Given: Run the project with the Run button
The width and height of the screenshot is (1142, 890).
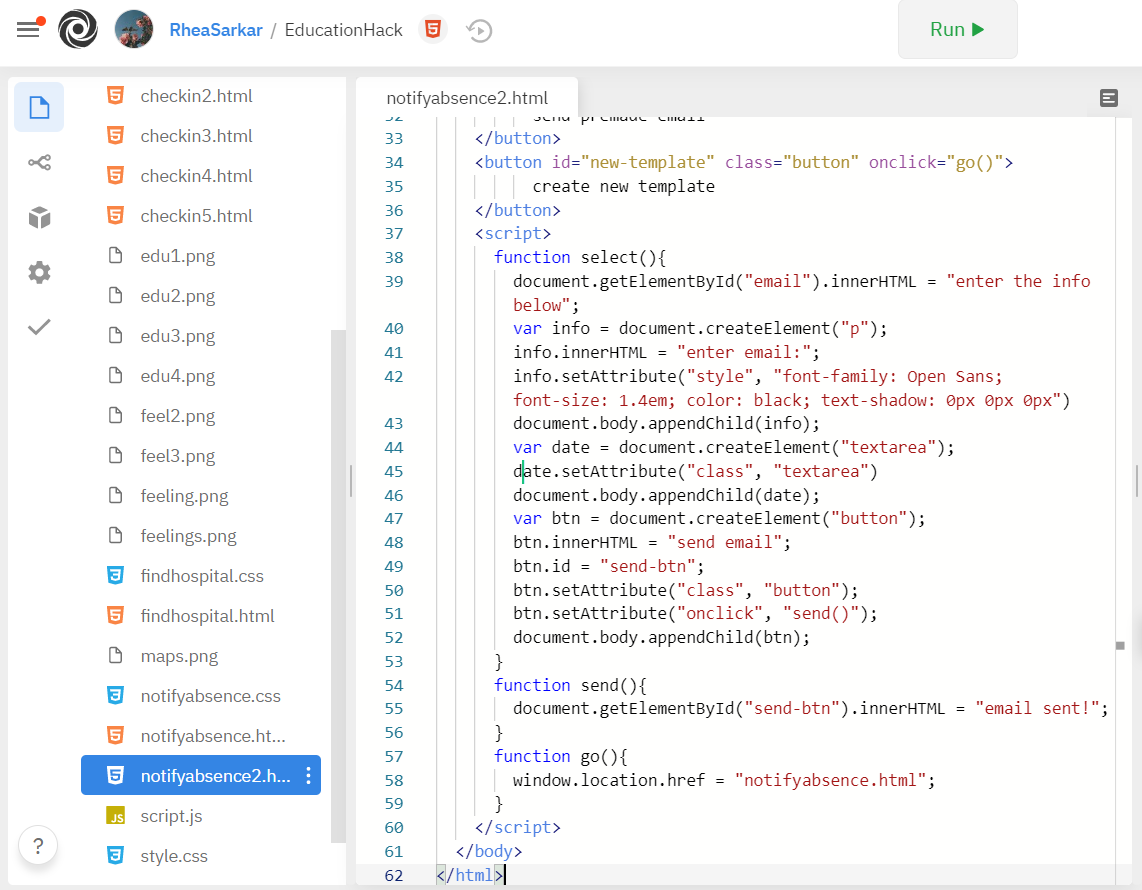Looking at the screenshot, I should click(957, 29).
